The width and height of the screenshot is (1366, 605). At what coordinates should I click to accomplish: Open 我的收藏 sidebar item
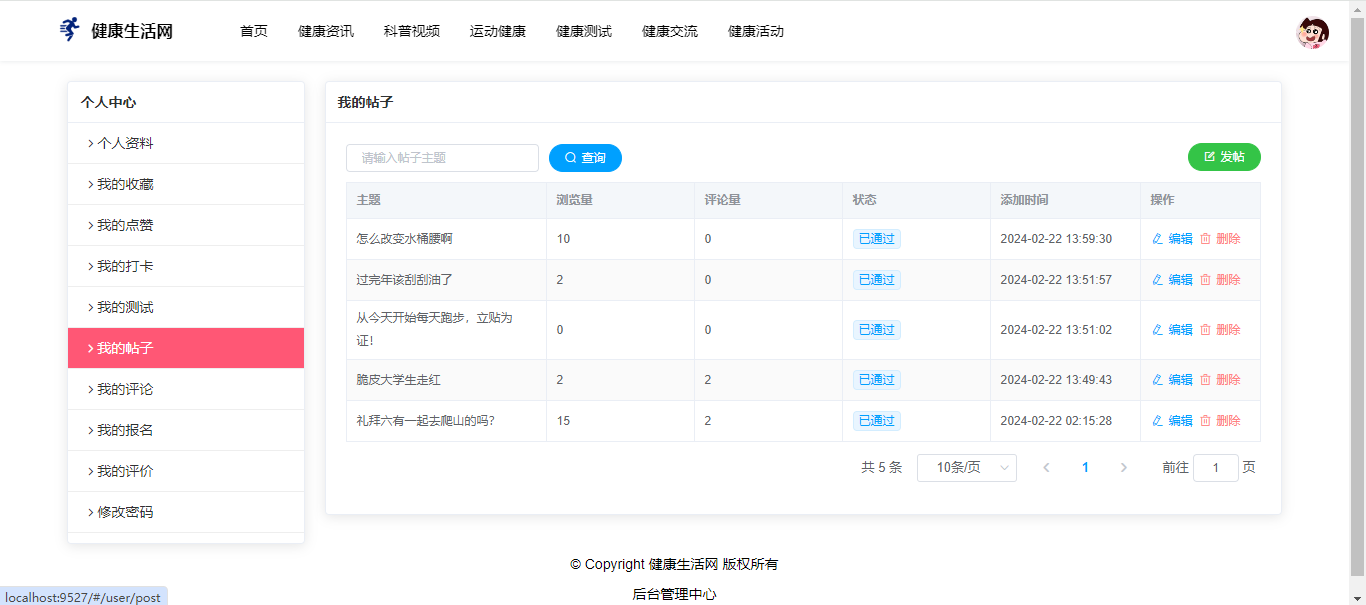click(x=125, y=184)
